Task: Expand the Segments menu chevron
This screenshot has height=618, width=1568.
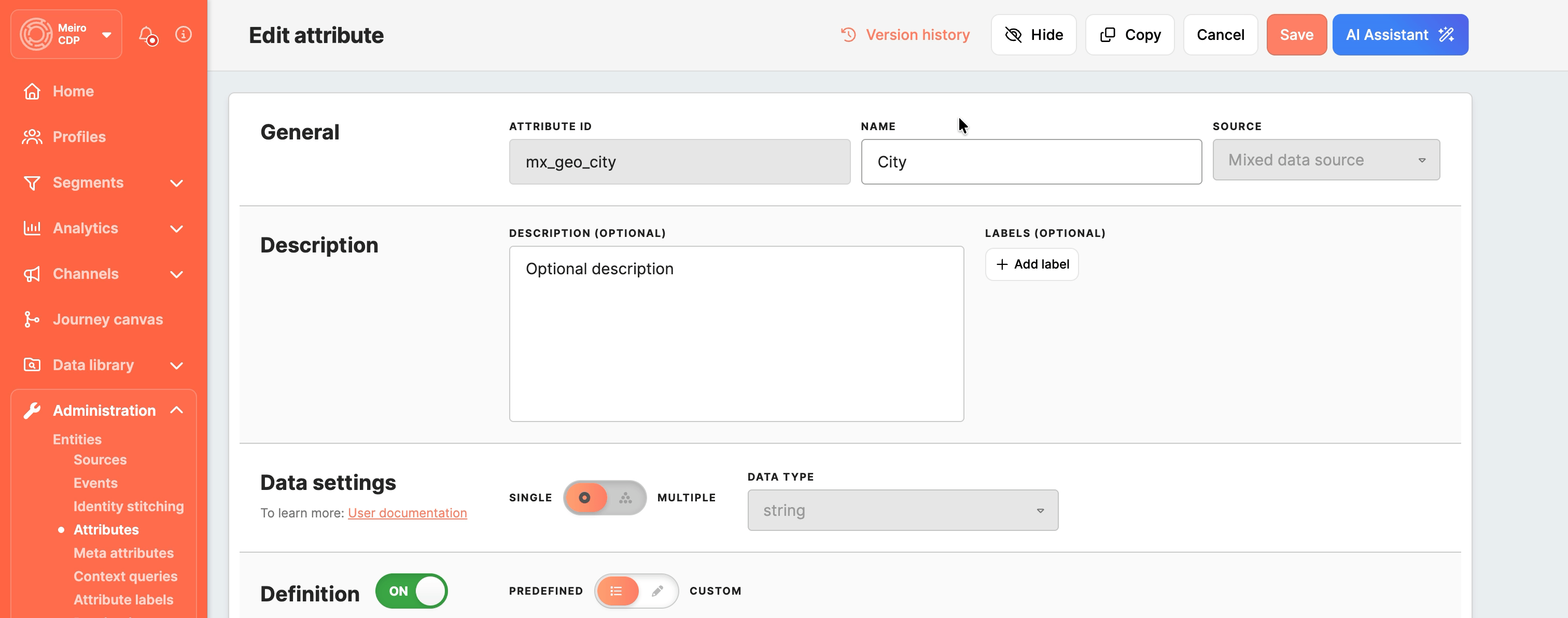Action: (176, 183)
